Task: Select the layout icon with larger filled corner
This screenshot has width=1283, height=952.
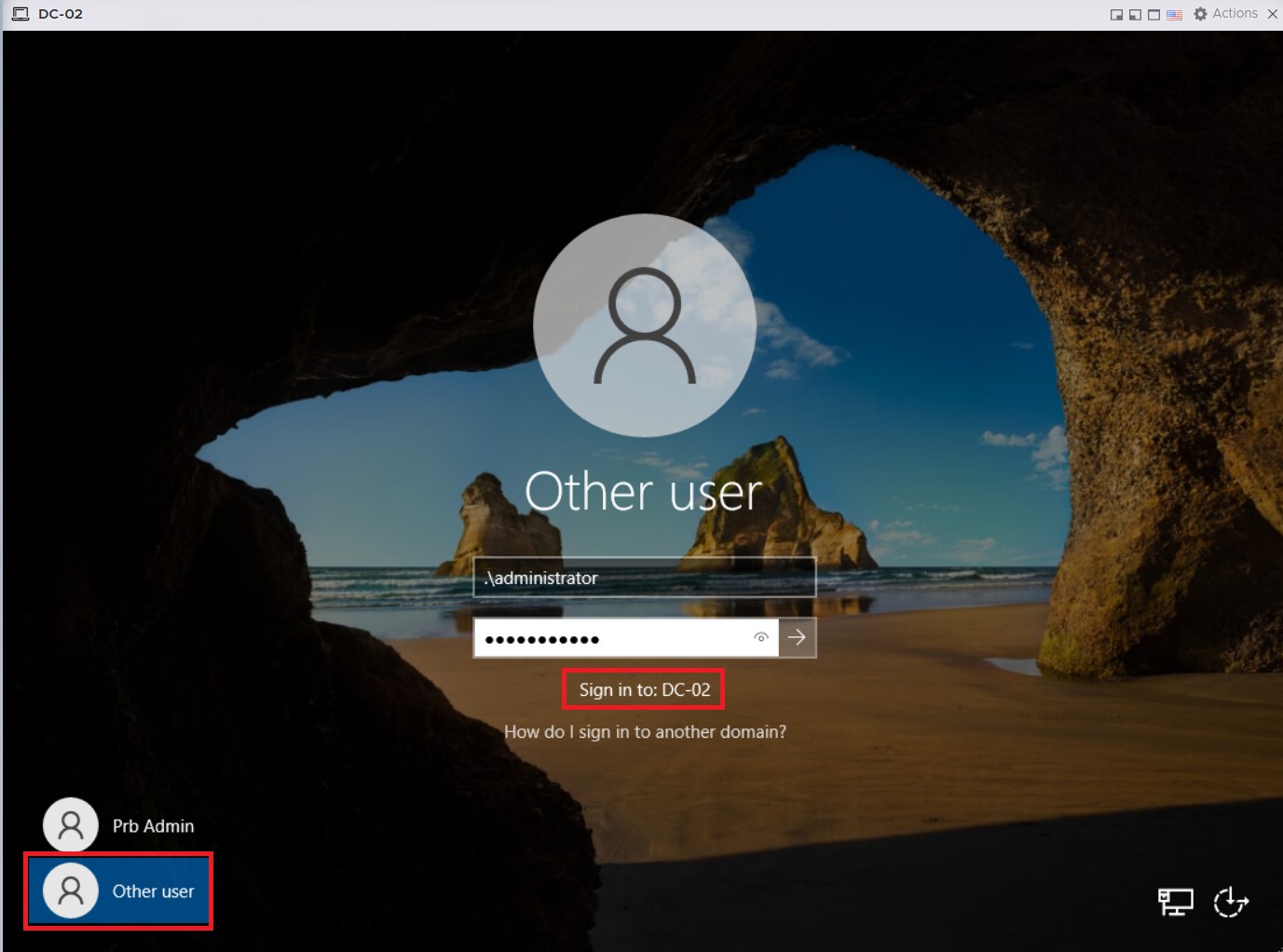Action: tap(1135, 14)
